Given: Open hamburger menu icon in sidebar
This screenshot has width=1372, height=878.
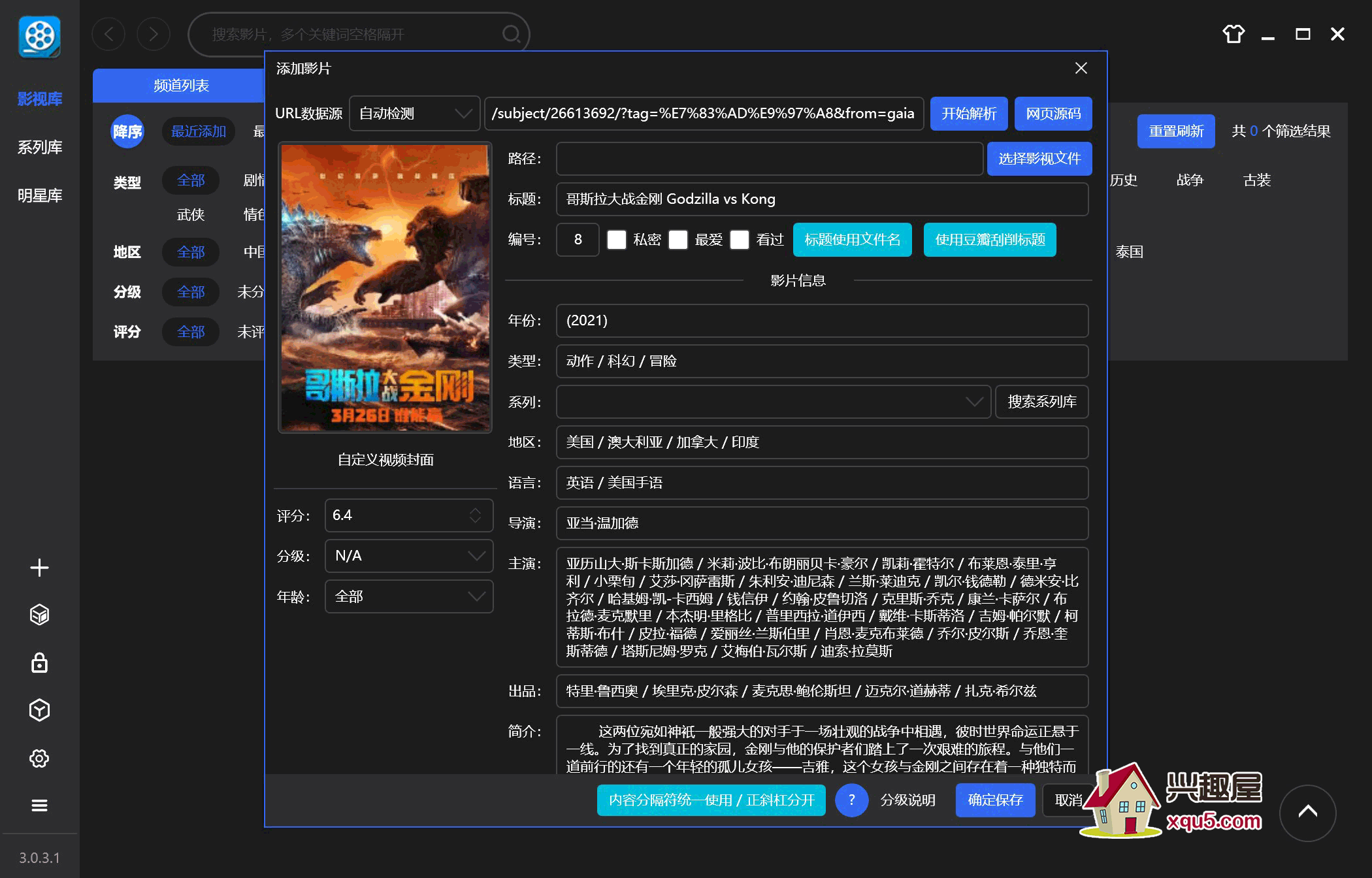Looking at the screenshot, I should [39, 805].
